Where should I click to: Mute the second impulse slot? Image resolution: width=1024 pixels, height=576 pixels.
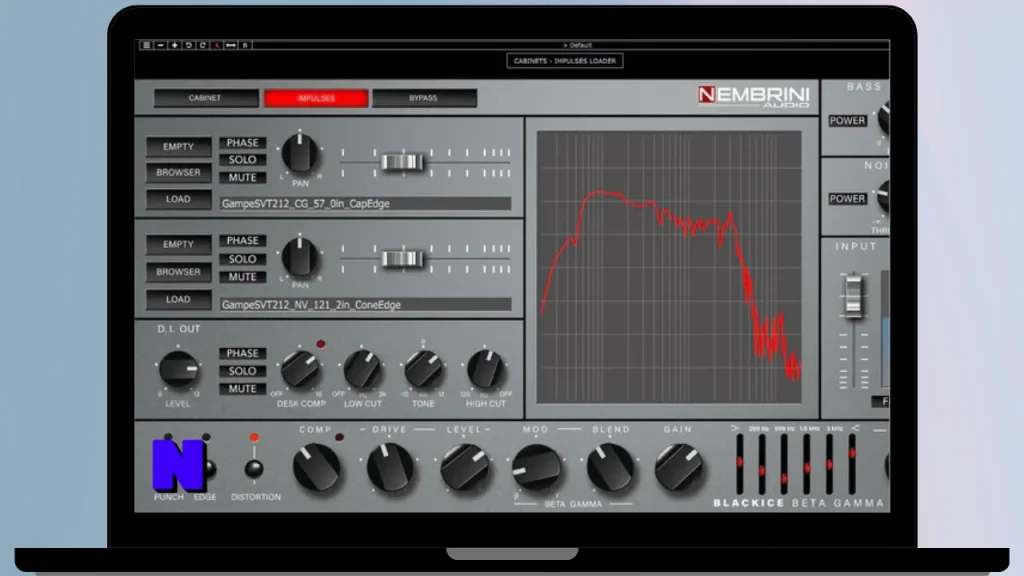pos(242,277)
